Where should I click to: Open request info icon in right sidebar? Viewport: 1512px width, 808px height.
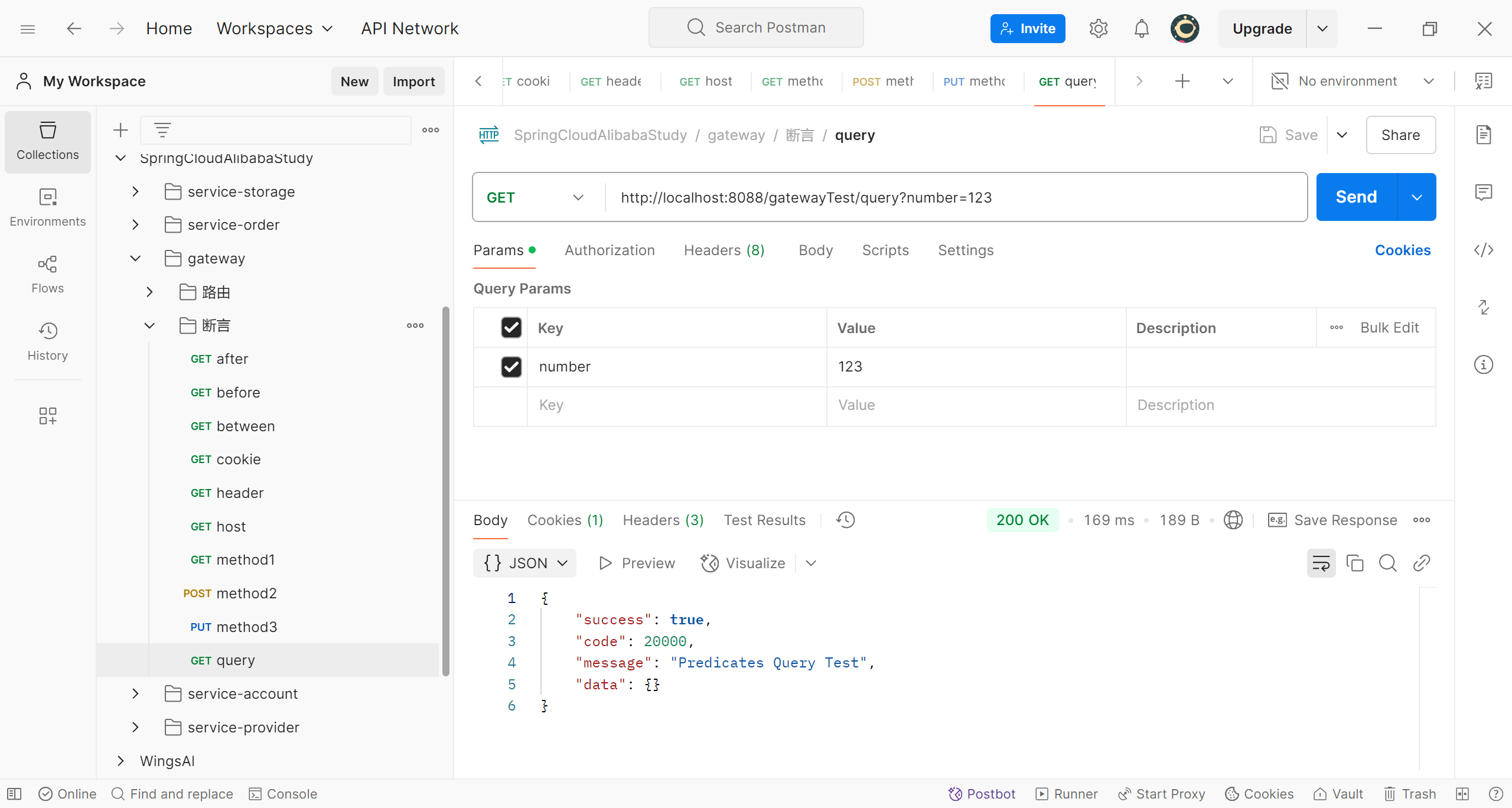[1484, 364]
